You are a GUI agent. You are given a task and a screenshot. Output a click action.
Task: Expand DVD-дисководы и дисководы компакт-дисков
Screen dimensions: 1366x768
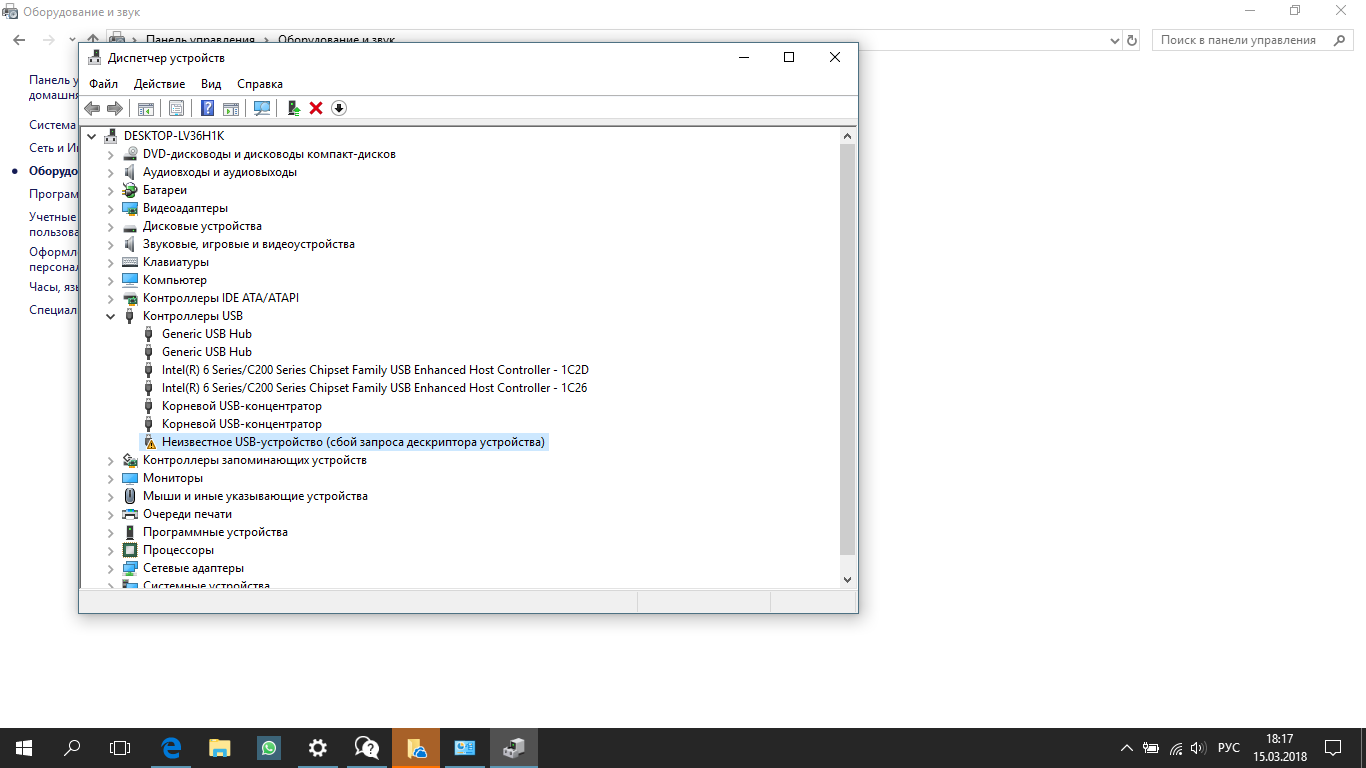click(111, 154)
